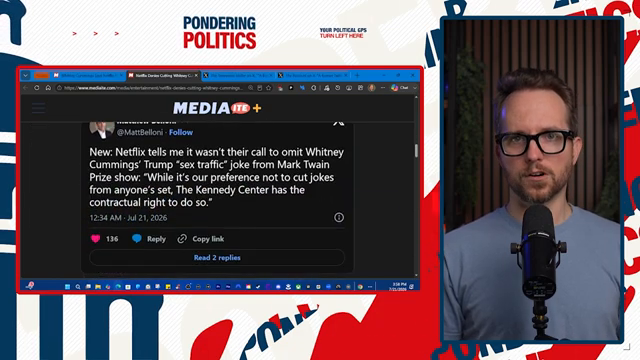Click the Mediaite+ logo
The width and height of the screenshot is (640, 360).
(x=217, y=108)
